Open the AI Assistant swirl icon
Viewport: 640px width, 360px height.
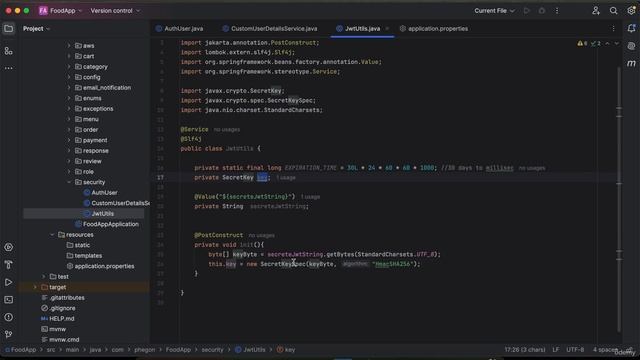(x=631, y=46)
